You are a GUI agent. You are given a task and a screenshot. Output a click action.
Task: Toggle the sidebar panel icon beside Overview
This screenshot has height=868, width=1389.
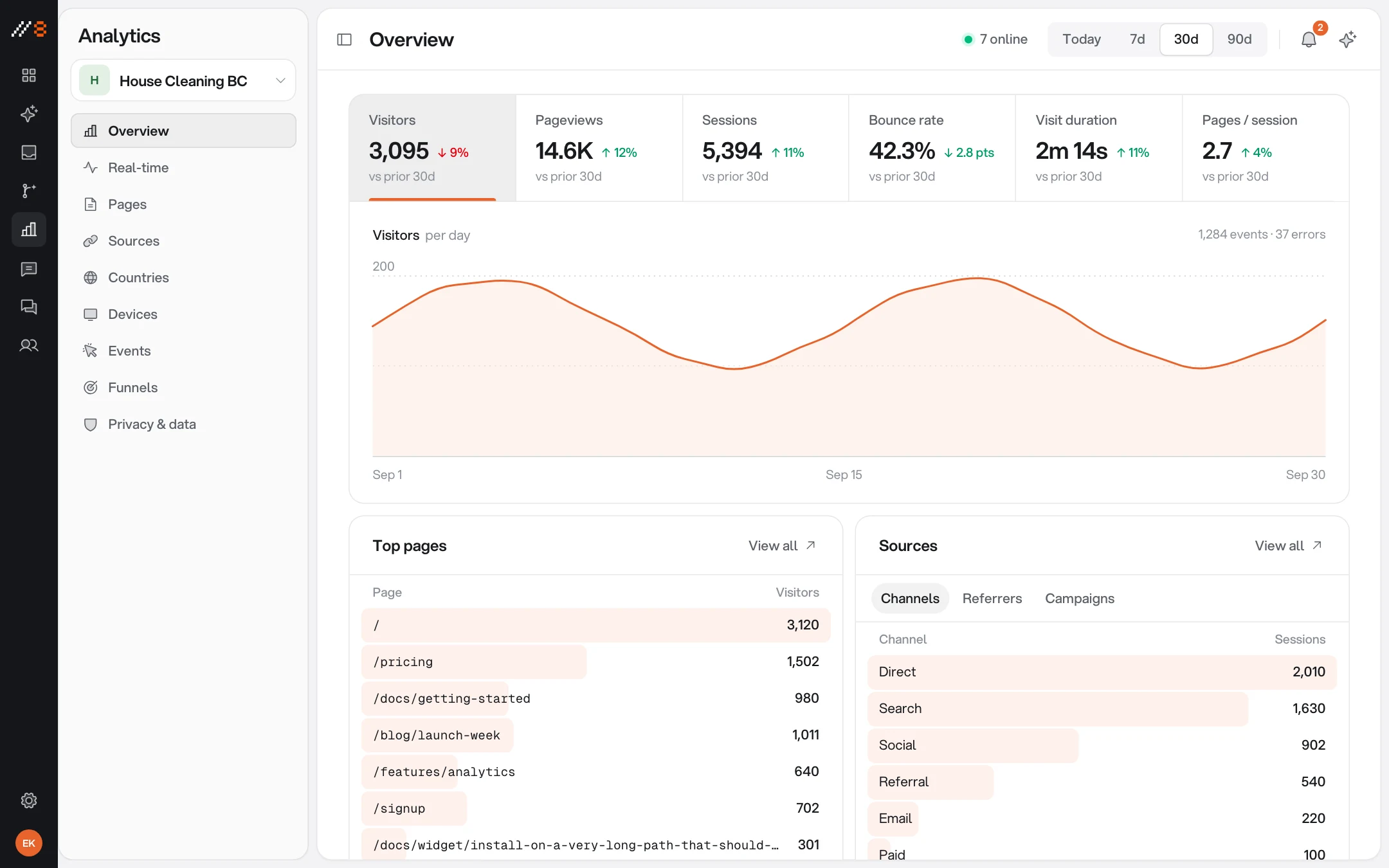click(x=345, y=40)
